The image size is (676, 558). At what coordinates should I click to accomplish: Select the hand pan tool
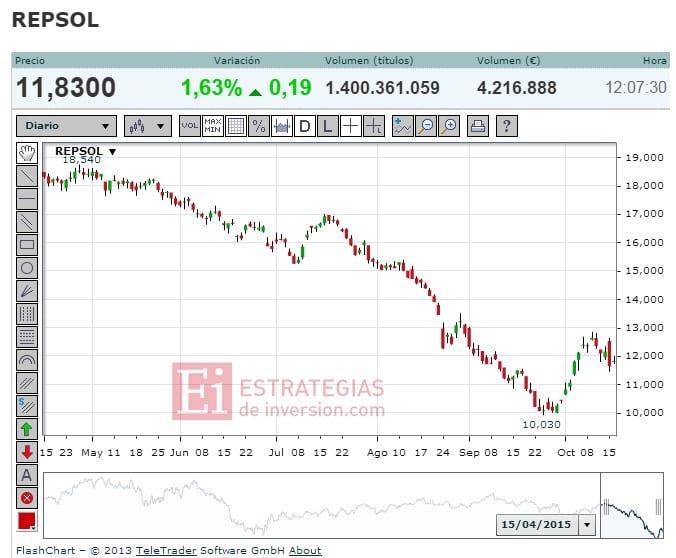pyautogui.click(x=27, y=153)
